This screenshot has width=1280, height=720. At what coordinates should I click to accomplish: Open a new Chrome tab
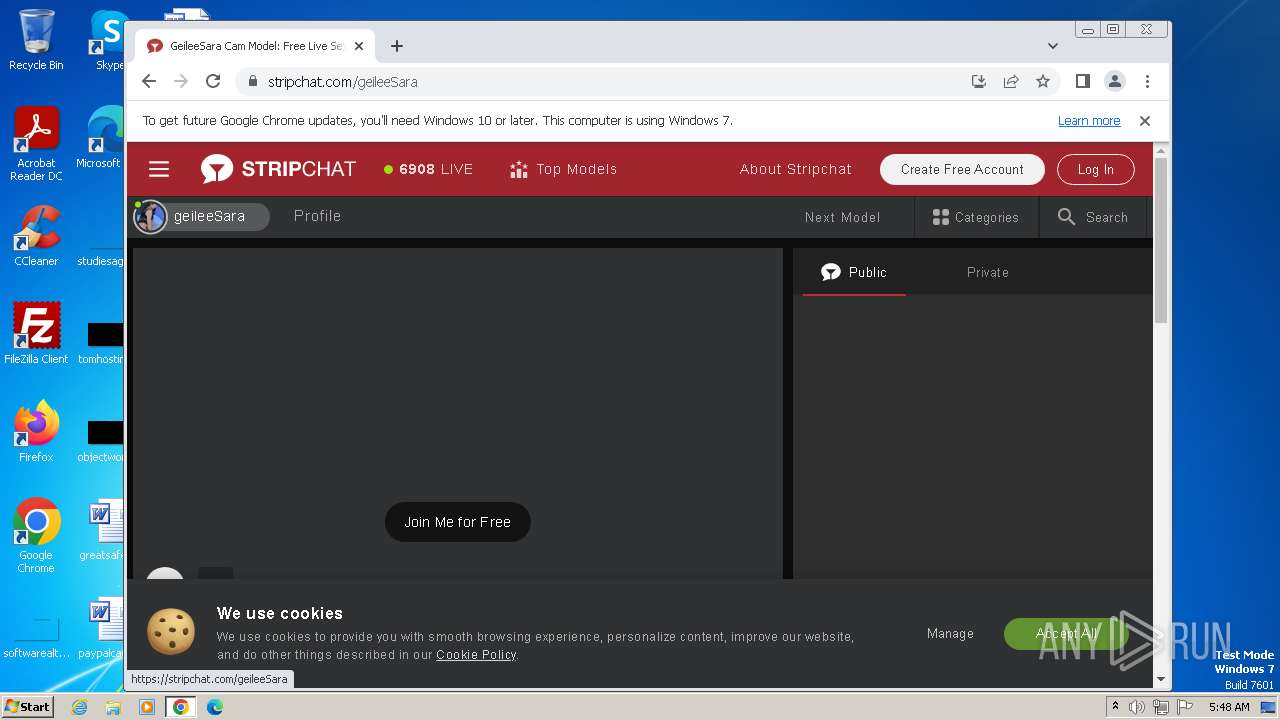(397, 46)
